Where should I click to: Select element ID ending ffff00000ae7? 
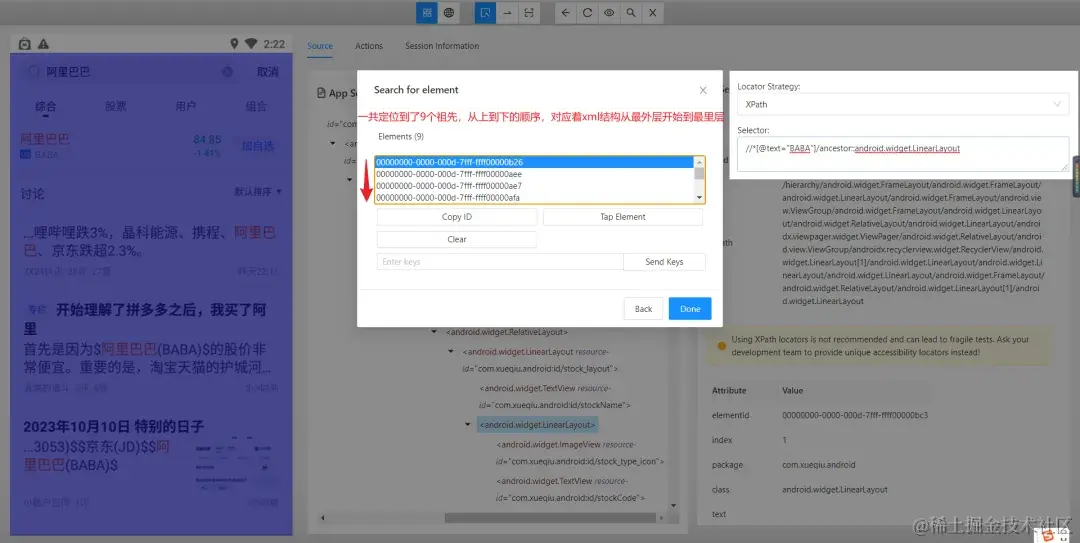535,186
